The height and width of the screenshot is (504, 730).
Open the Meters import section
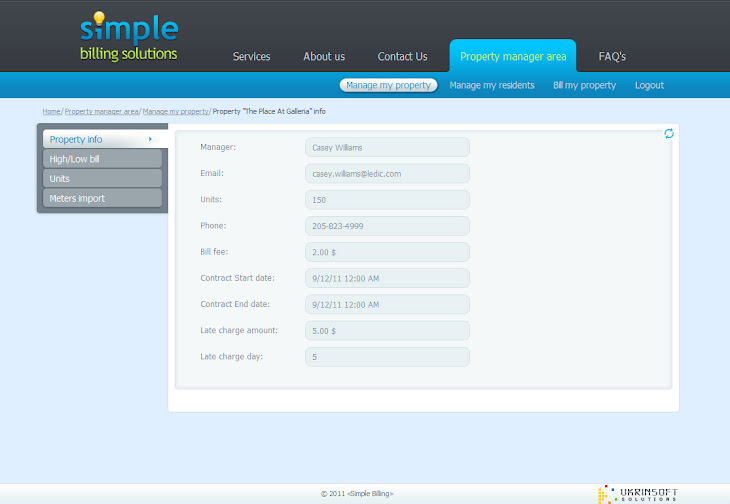pos(102,198)
